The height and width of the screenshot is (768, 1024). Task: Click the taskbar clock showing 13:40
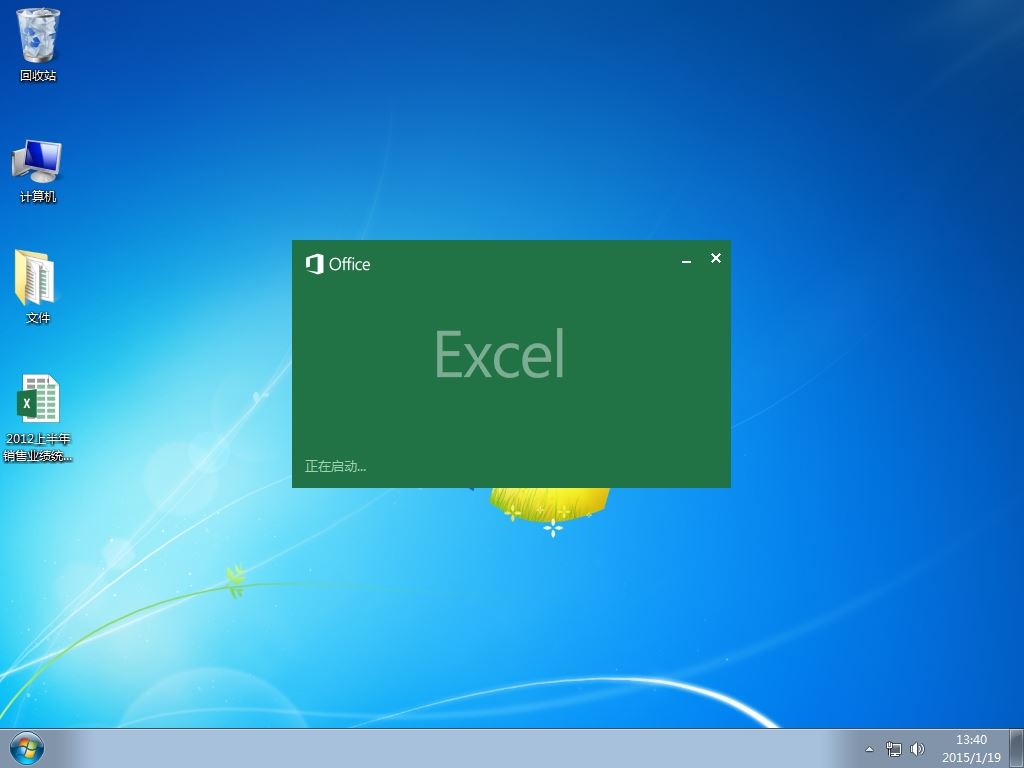pos(971,740)
